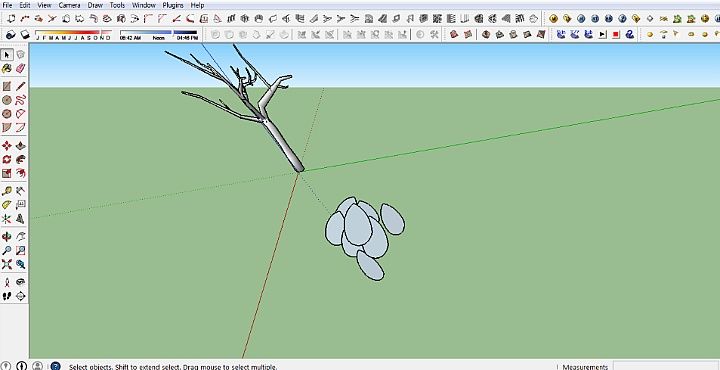Click the person icon in status bar
The width and height of the screenshot is (720, 370).
[38, 366]
